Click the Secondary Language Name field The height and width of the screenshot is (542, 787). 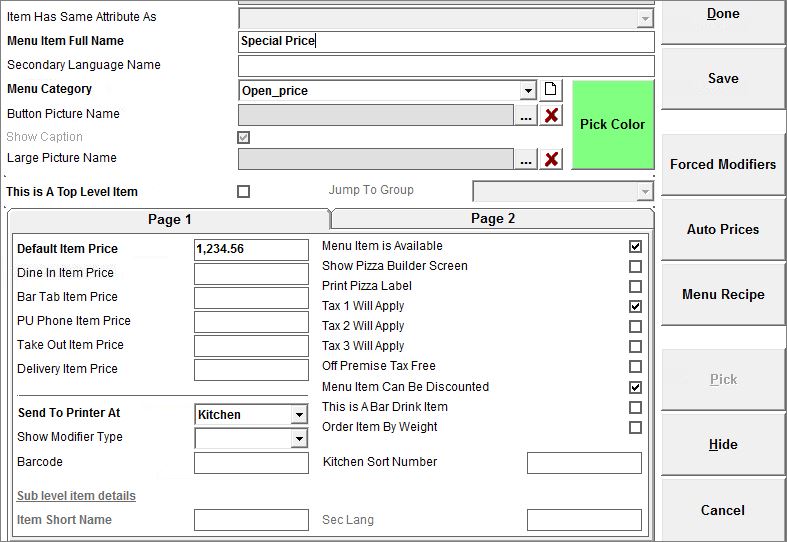[446, 66]
